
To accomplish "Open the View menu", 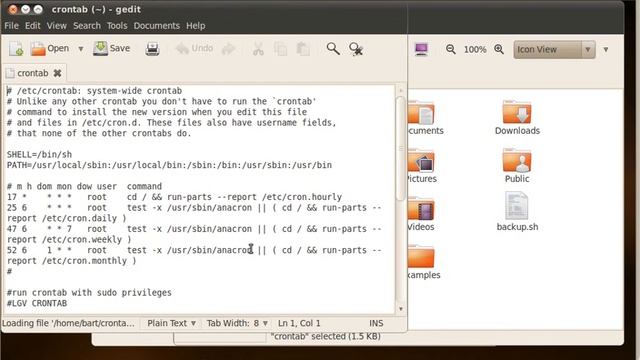I will (56, 26).
